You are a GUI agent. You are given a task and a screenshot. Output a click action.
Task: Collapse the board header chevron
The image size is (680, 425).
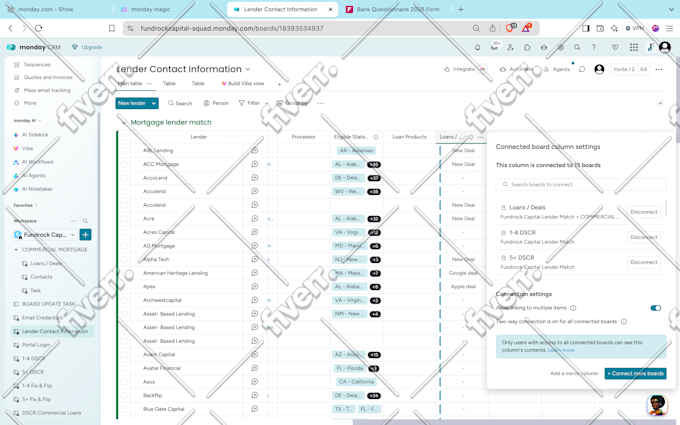coord(660,103)
